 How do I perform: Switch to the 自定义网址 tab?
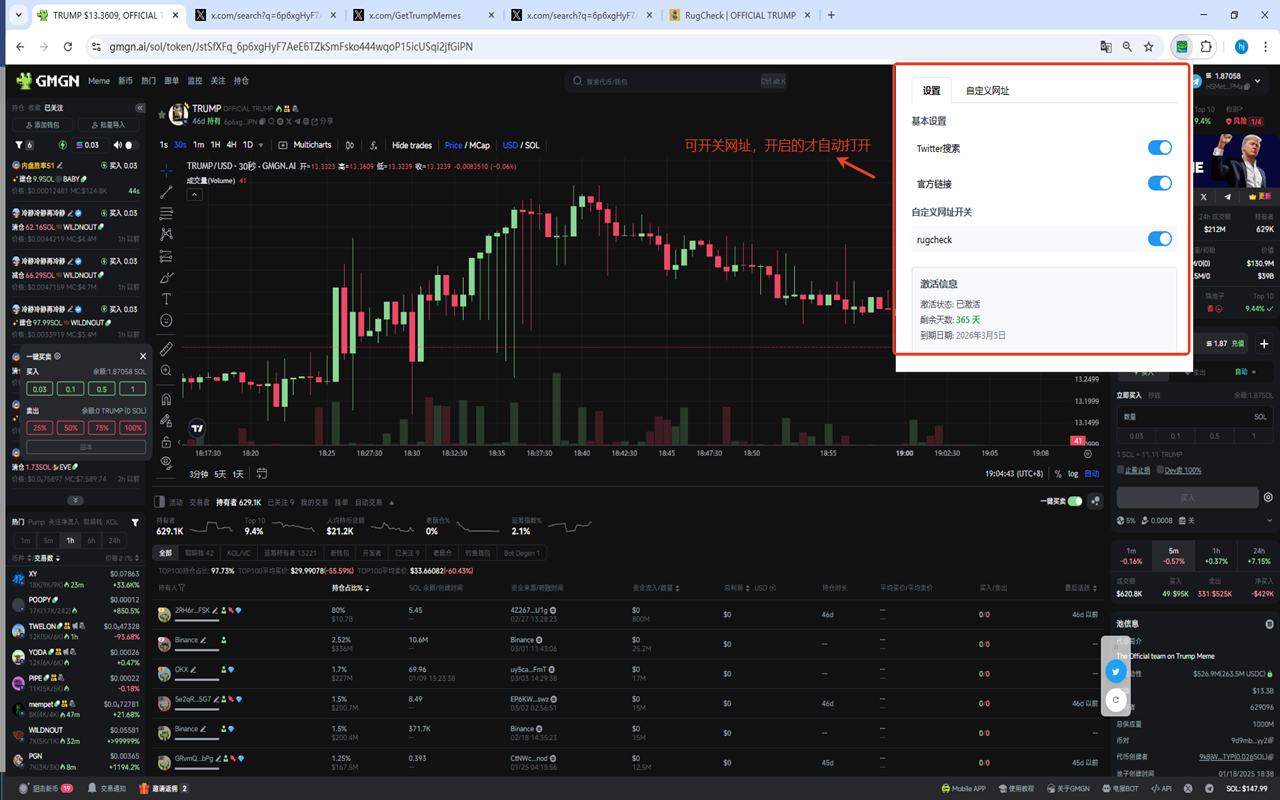point(987,91)
